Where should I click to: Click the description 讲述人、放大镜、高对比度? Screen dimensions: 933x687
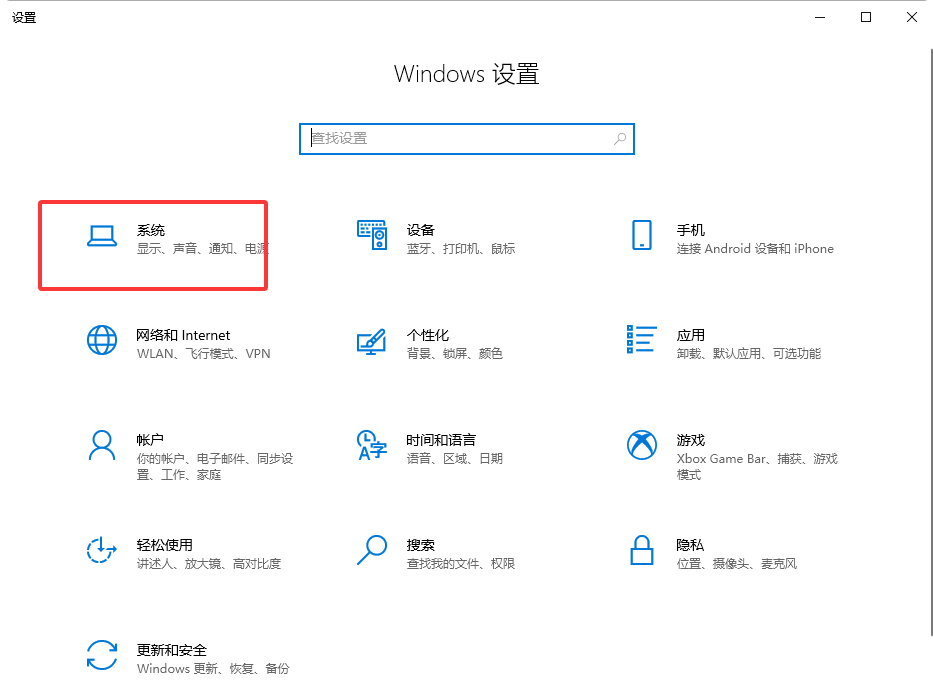click(x=208, y=564)
